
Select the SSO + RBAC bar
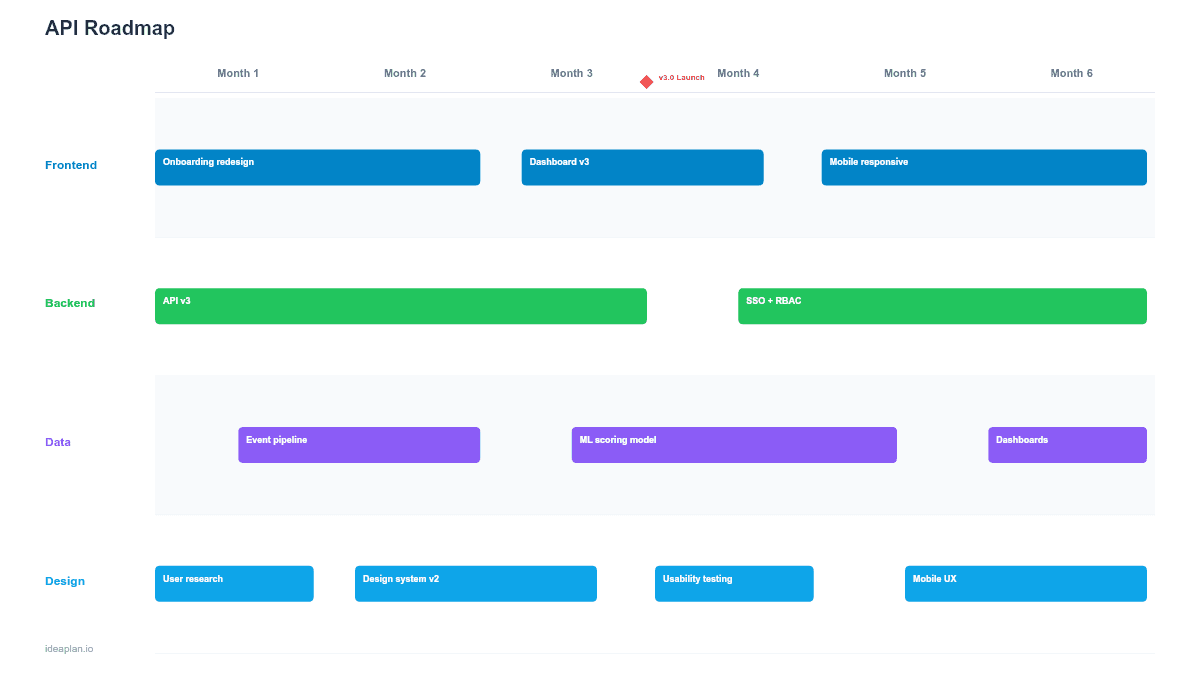coord(941,306)
